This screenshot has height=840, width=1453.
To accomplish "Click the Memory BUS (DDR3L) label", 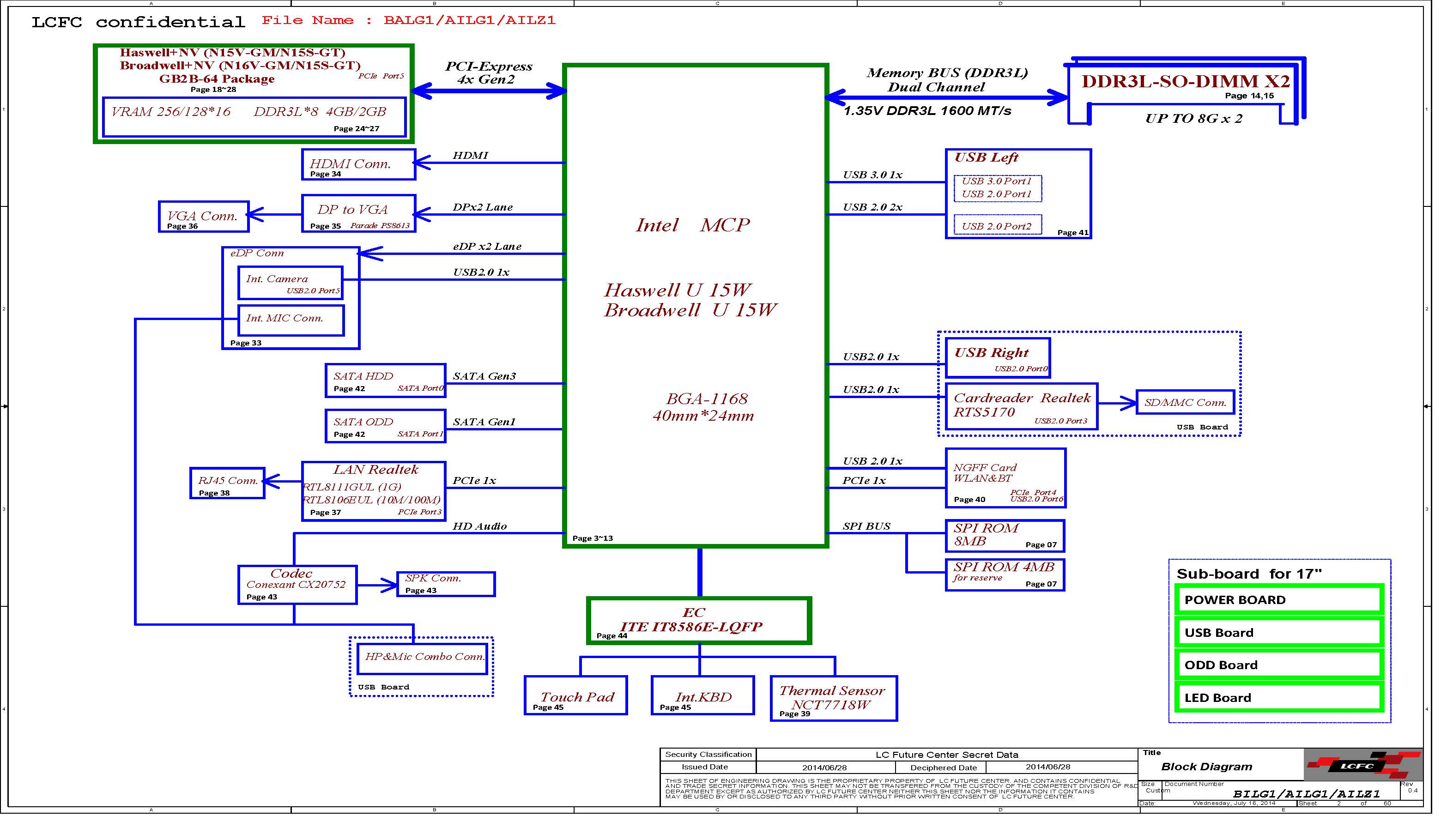I will (x=947, y=73).
